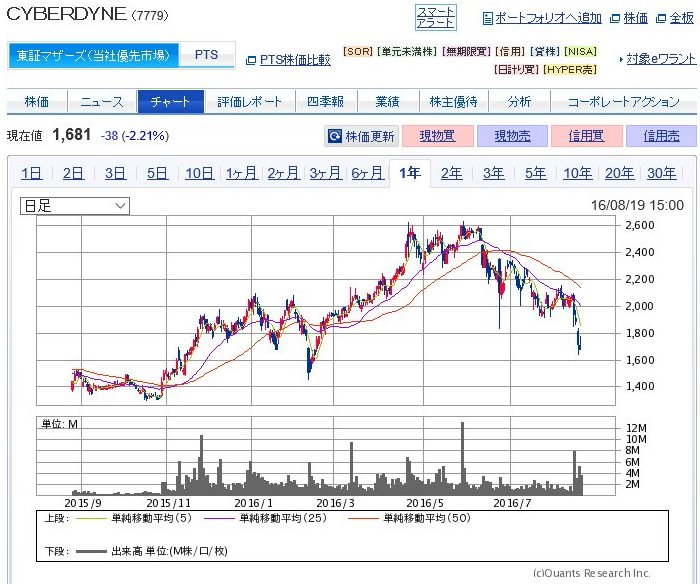Click the 信用買 margin buy button
This screenshot has height=584, width=700.
(587, 136)
